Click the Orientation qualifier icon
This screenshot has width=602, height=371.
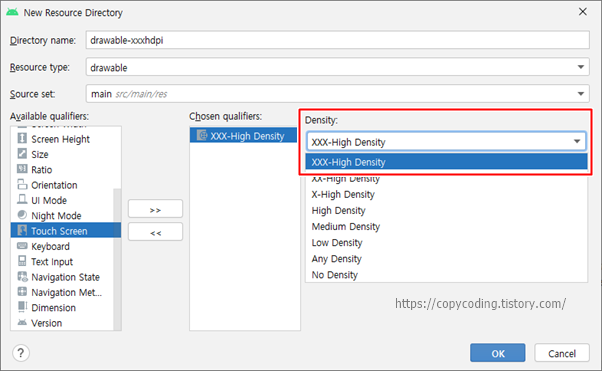coord(22,184)
